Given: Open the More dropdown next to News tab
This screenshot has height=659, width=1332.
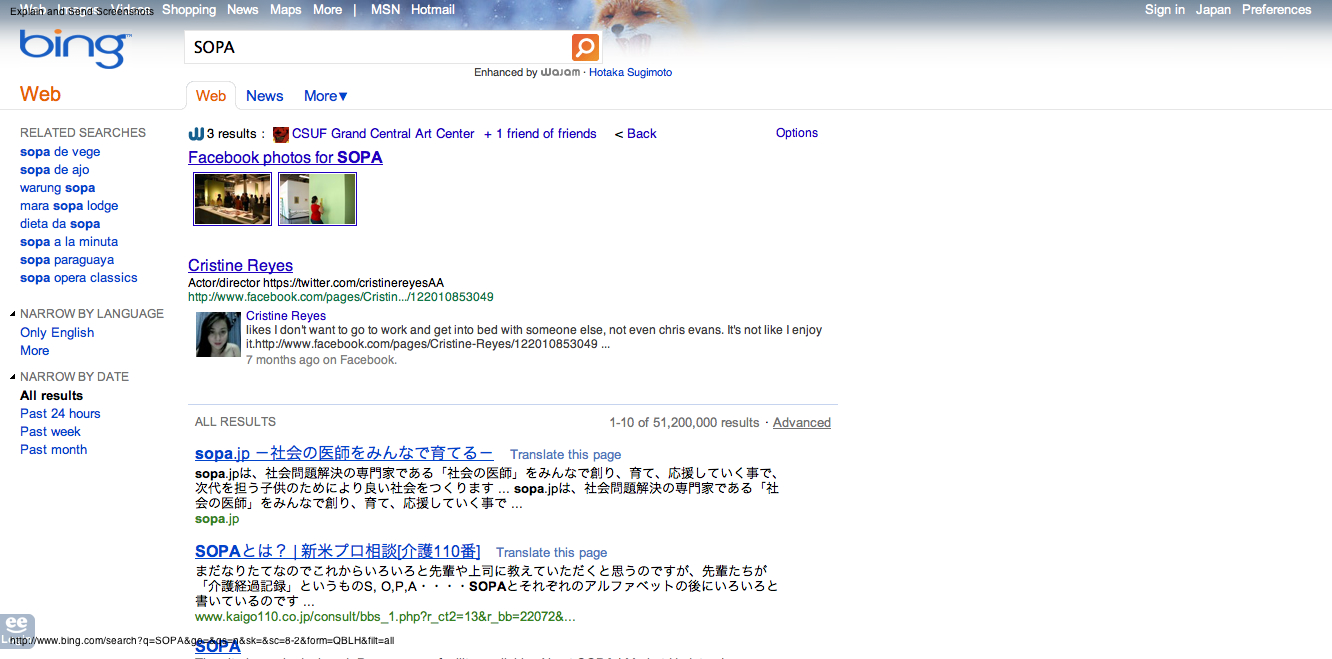Looking at the screenshot, I should (326, 96).
